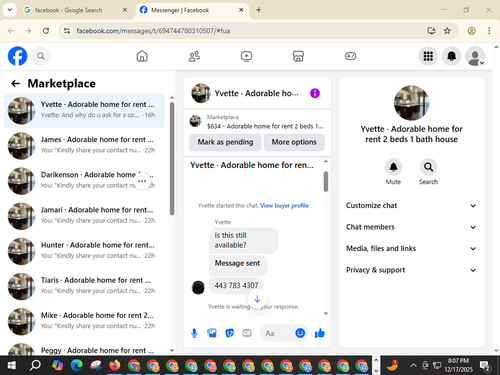Image resolution: width=500 pixels, height=375 pixels.
Task: Open the James conversation in the list
Action: click(84, 145)
